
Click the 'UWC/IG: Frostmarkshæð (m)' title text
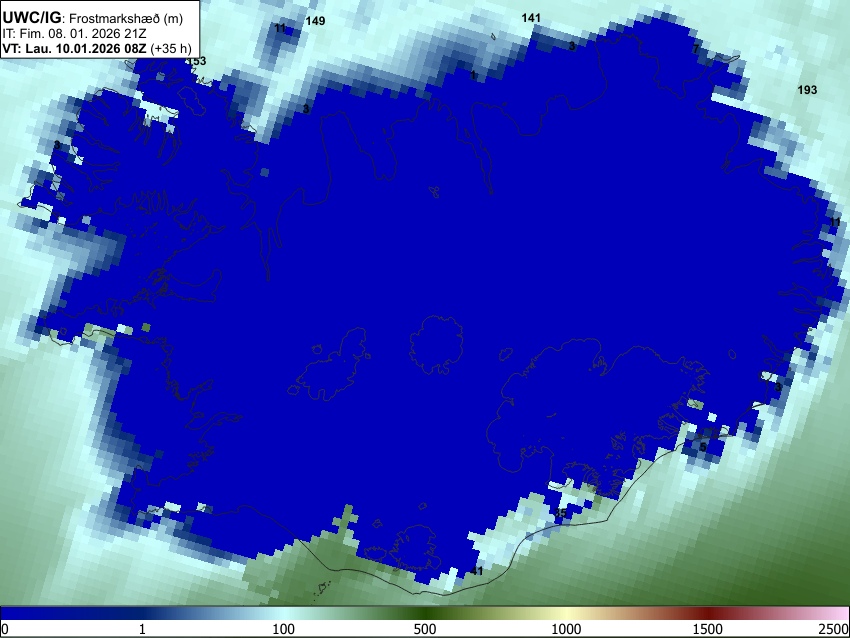click(x=93, y=18)
